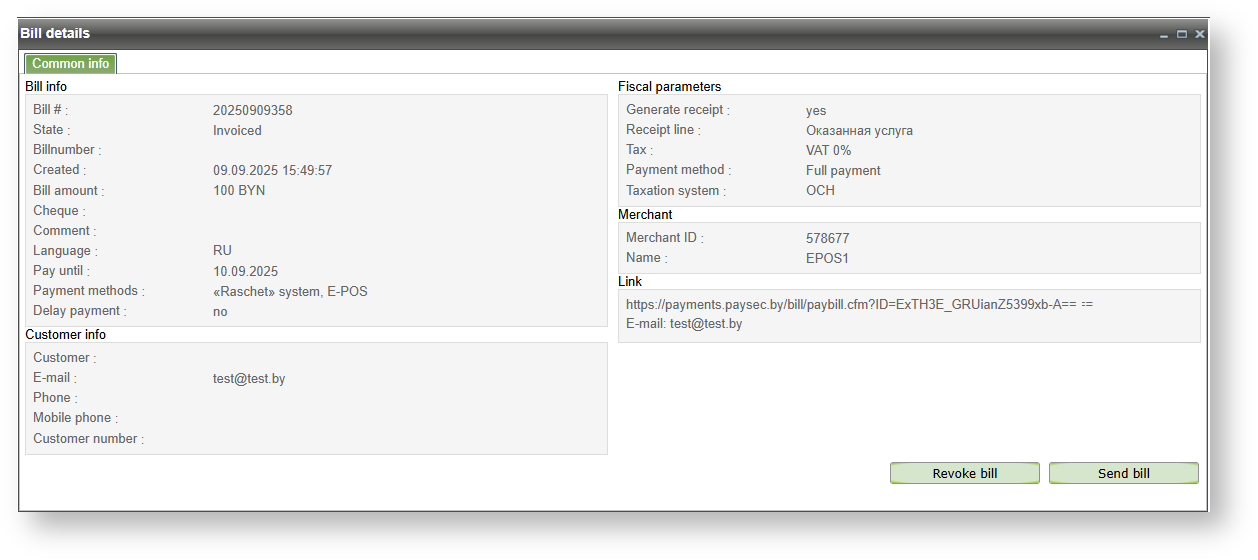Open the paybill.cfm payment link

tap(859, 304)
